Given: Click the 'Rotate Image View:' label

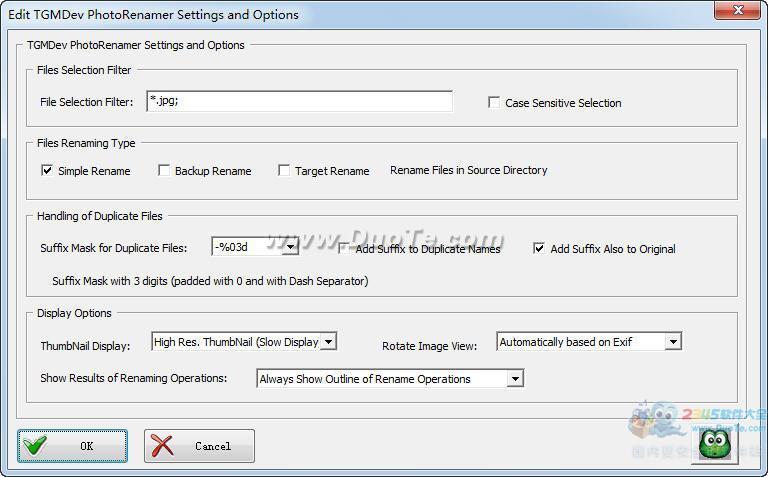Looking at the screenshot, I should click(x=430, y=346).
